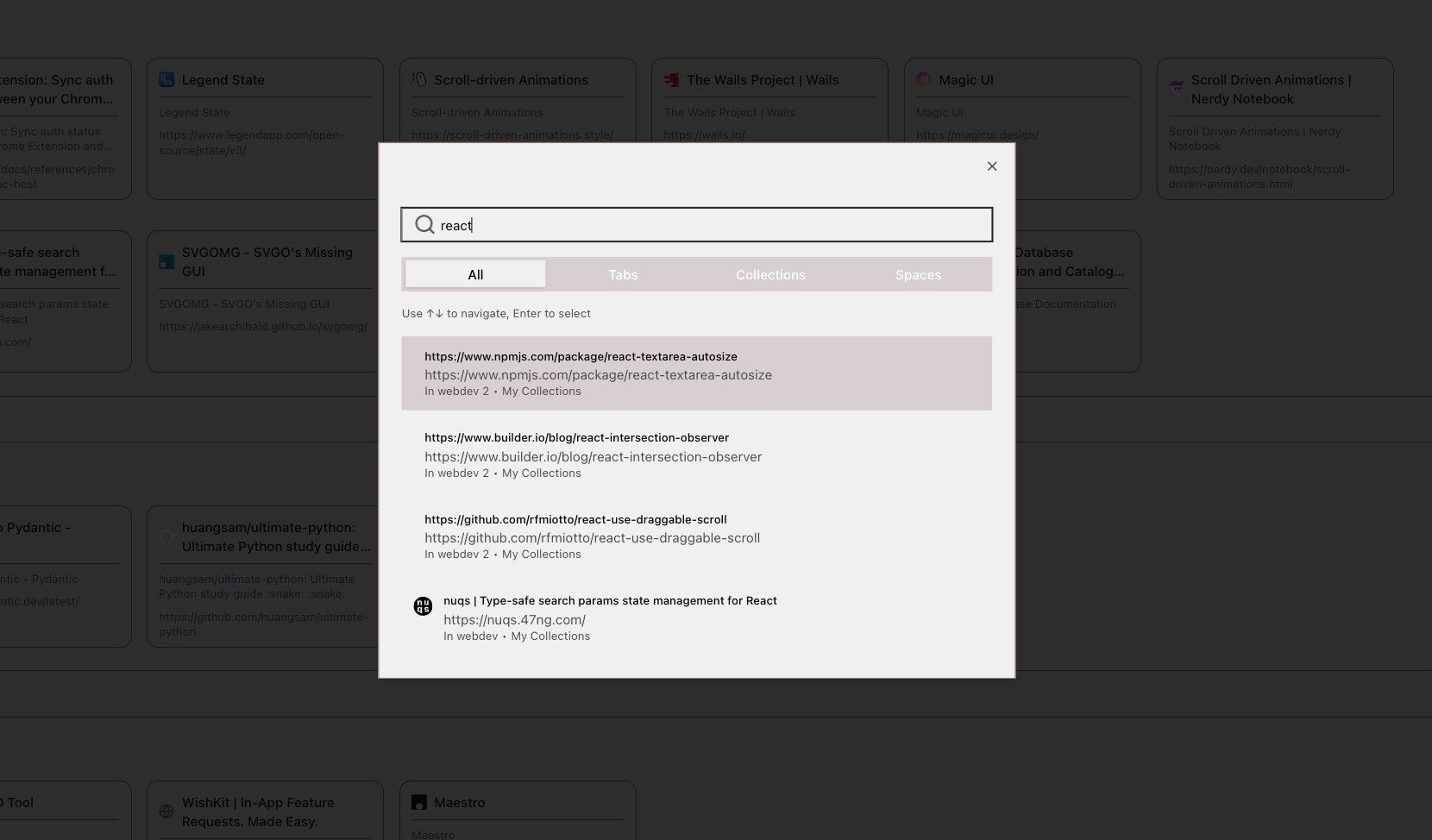Close the search dialog
The image size is (1432, 840).
992,166
